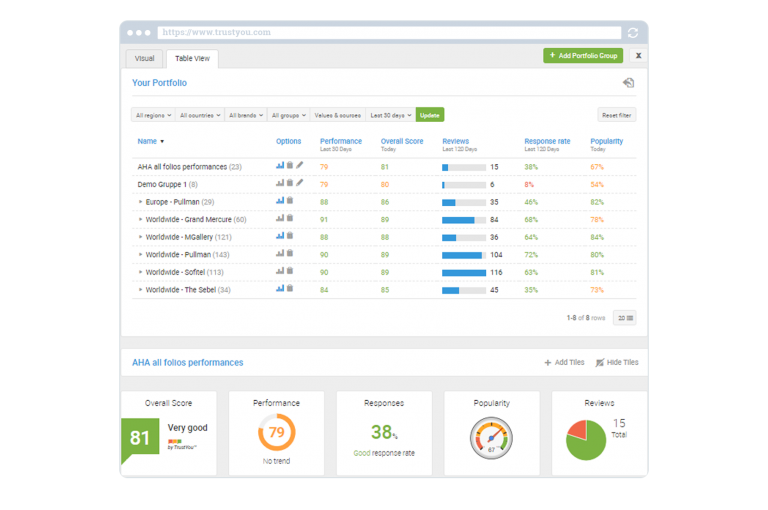Viewport: 768px width, 510px height.
Task: Click chart icon for AHA all folios performances
Action: coord(280,166)
